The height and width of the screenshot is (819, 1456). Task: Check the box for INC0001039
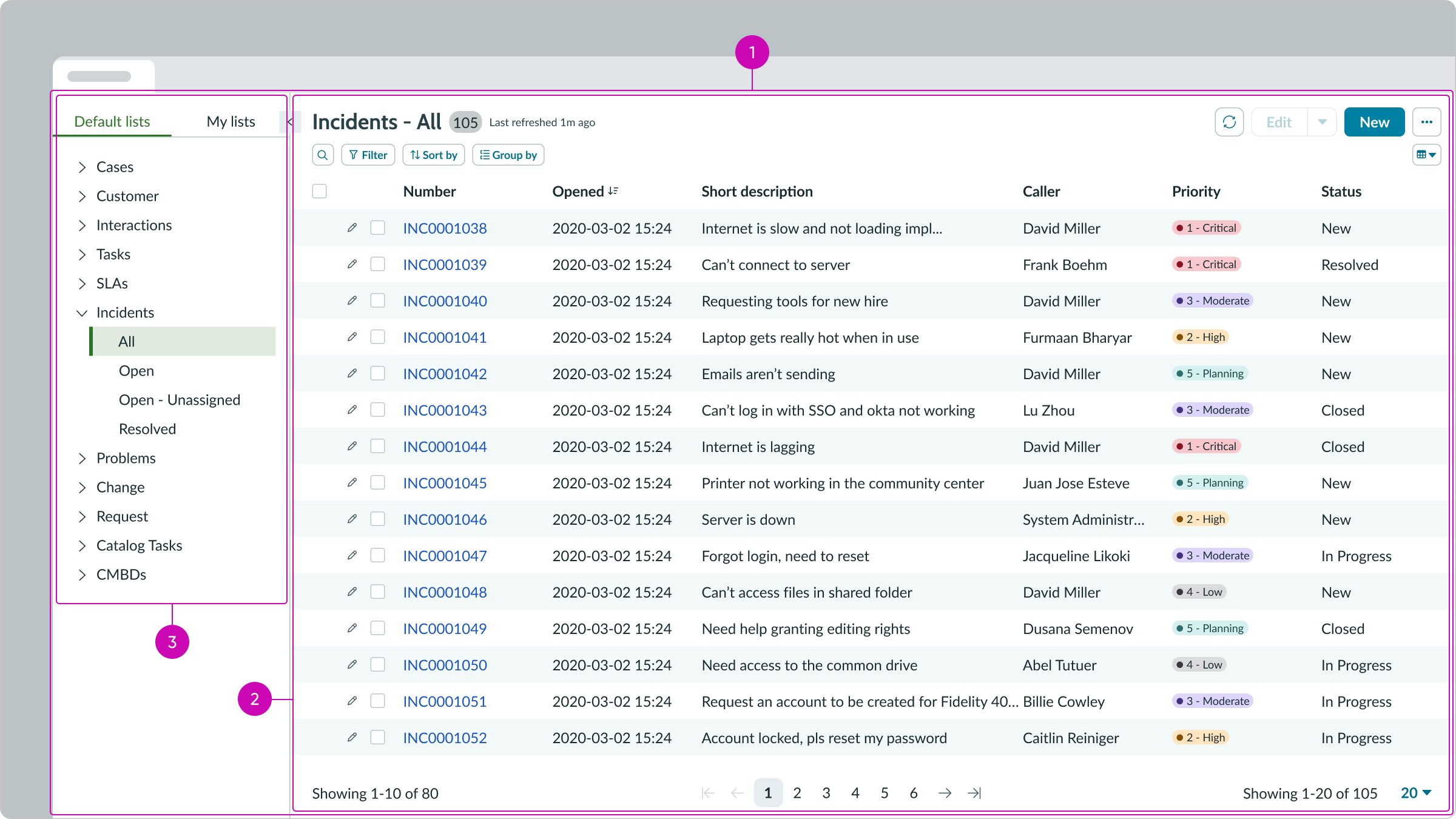378,264
